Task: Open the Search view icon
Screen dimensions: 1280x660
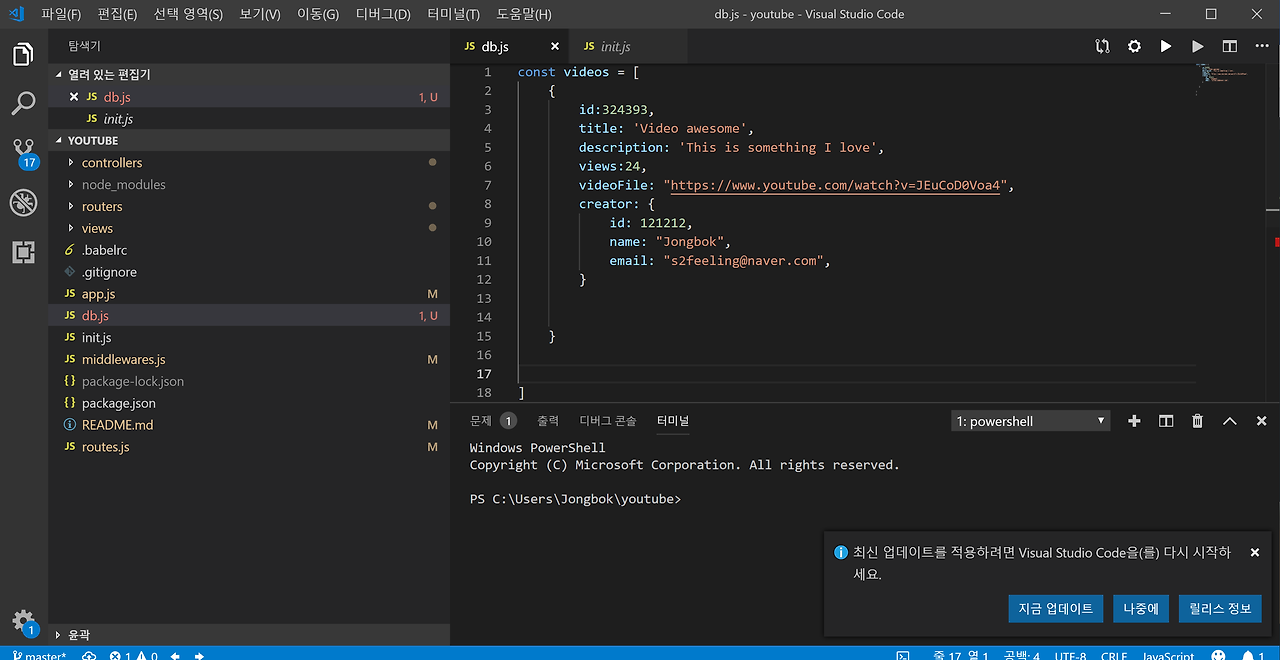Action: click(x=23, y=103)
